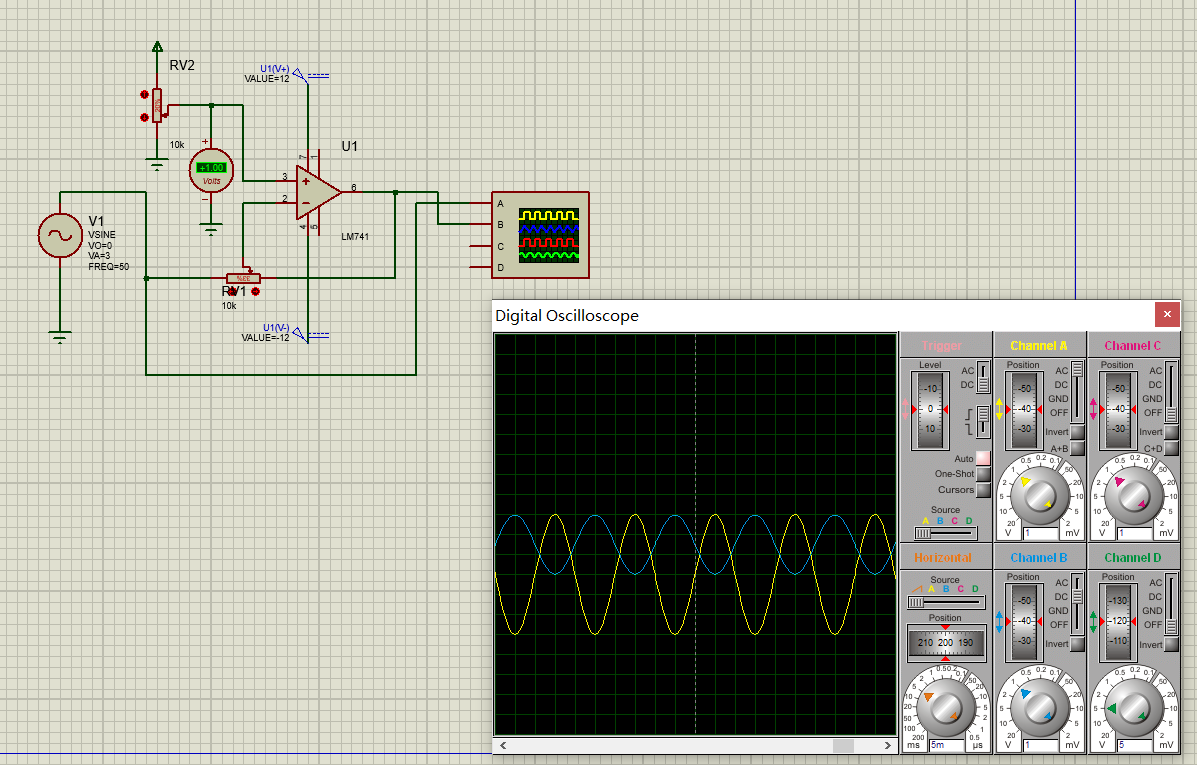The width and height of the screenshot is (1197, 765).
Task: Click the LM741 part label
Action: [x=355, y=237]
